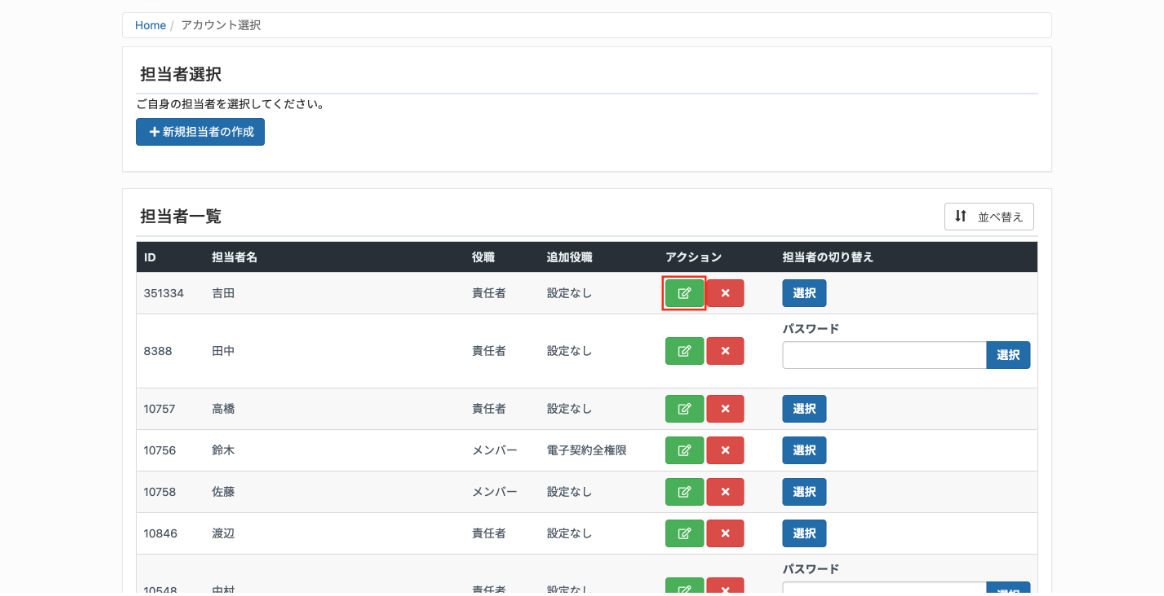Image resolution: width=1164 pixels, height=596 pixels.
Task: Delete the 渡辺 account row
Action: coord(725,534)
